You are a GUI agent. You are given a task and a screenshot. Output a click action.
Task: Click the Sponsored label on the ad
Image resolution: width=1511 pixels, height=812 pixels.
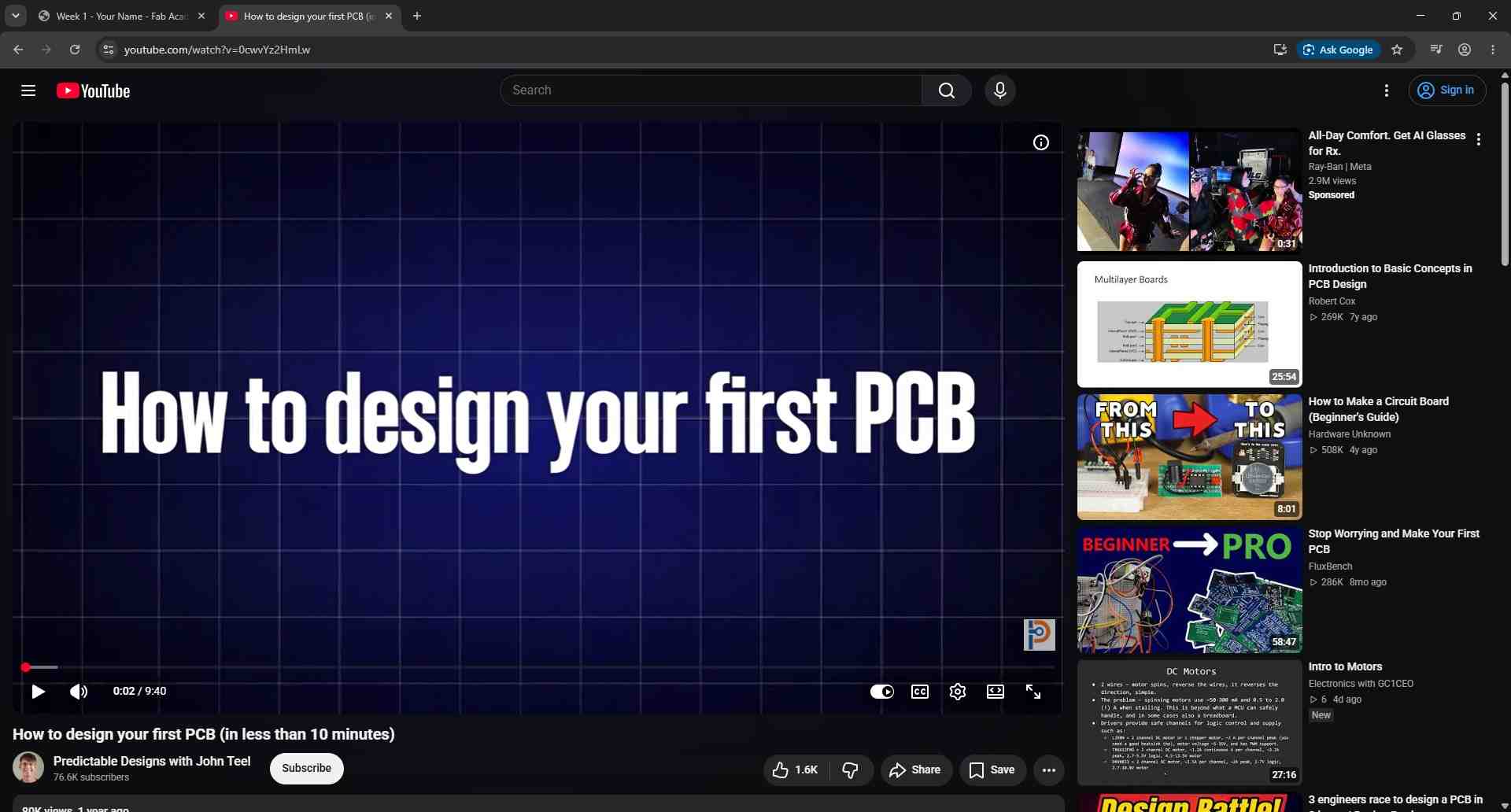point(1332,195)
